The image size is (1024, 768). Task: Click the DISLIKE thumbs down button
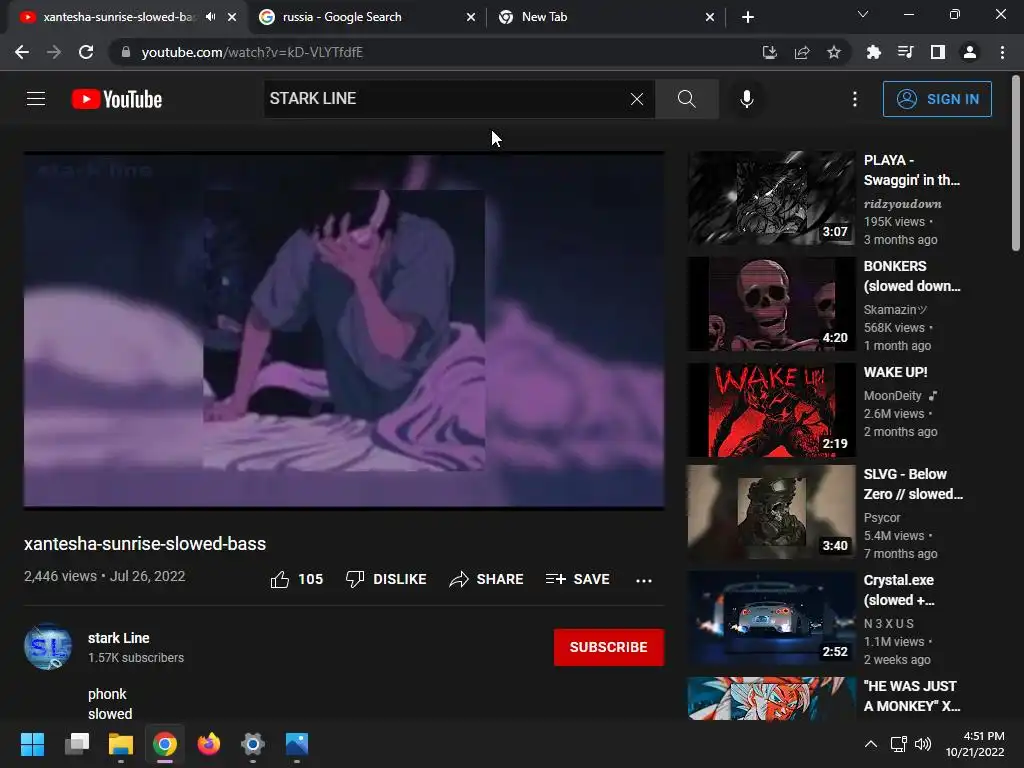386,579
